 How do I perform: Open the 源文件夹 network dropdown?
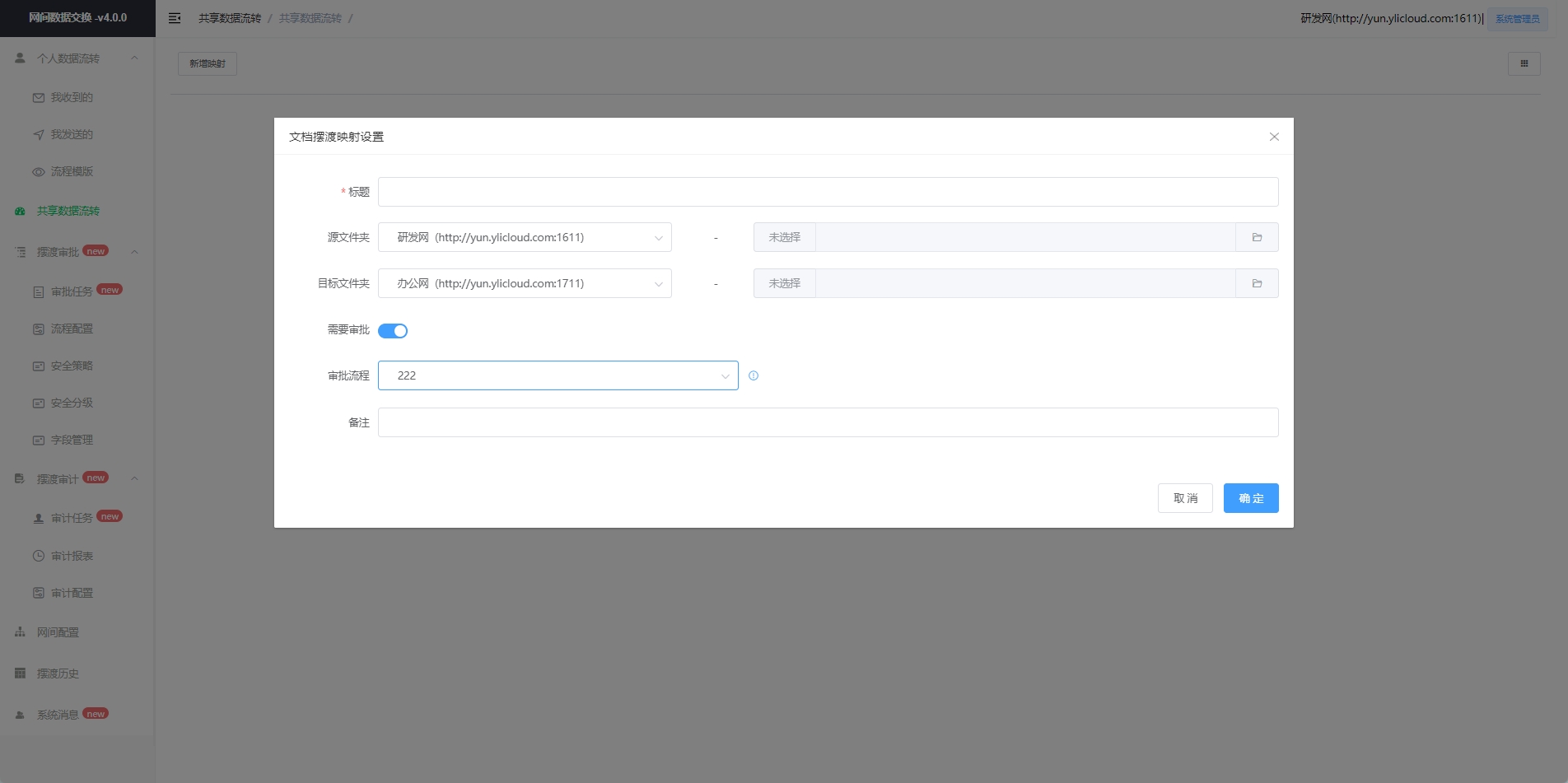(x=525, y=237)
